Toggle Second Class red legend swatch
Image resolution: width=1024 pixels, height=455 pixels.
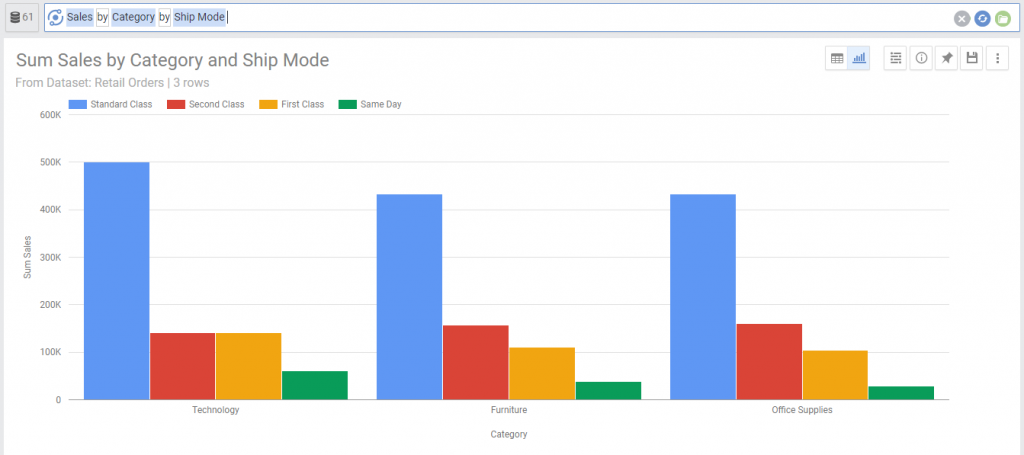point(176,104)
